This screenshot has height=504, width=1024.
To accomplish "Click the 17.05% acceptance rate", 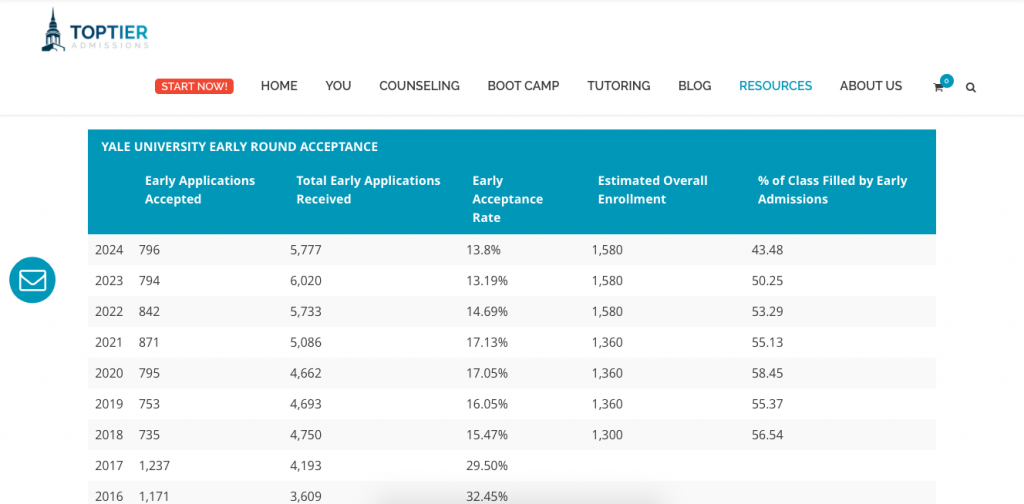I will point(487,373).
